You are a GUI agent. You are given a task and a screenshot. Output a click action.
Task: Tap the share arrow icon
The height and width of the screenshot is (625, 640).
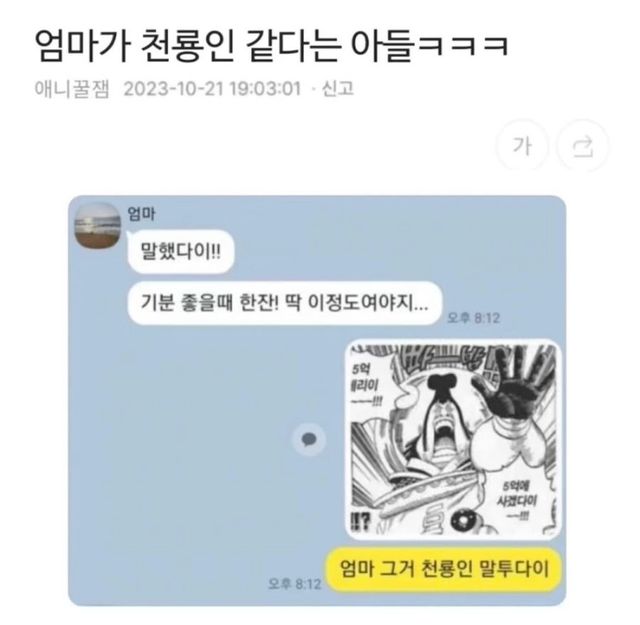coord(582,145)
